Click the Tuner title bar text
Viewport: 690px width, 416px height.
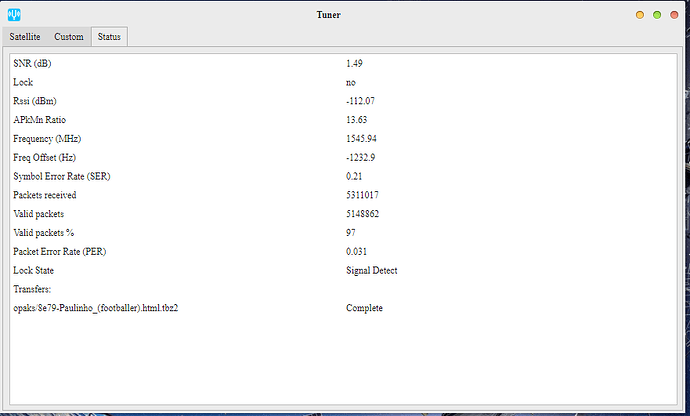(345, 15)
